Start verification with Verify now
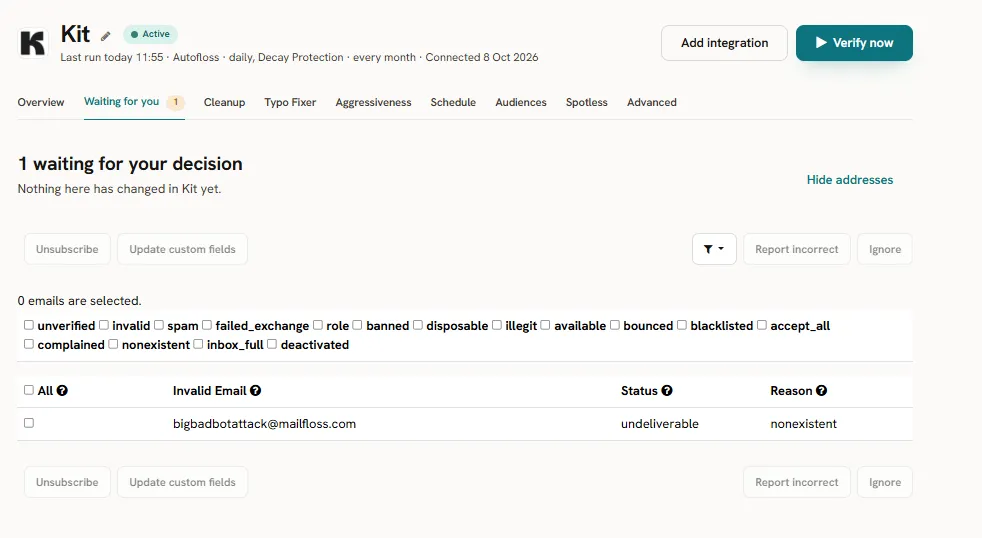Screen dimensions: 982x538 pos(854,43)
